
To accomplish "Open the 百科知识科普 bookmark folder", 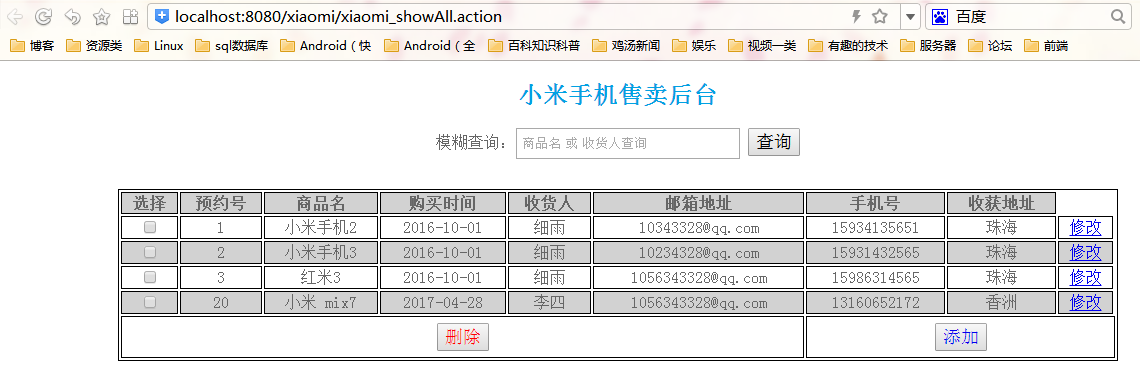I will [x=534, y=46].
